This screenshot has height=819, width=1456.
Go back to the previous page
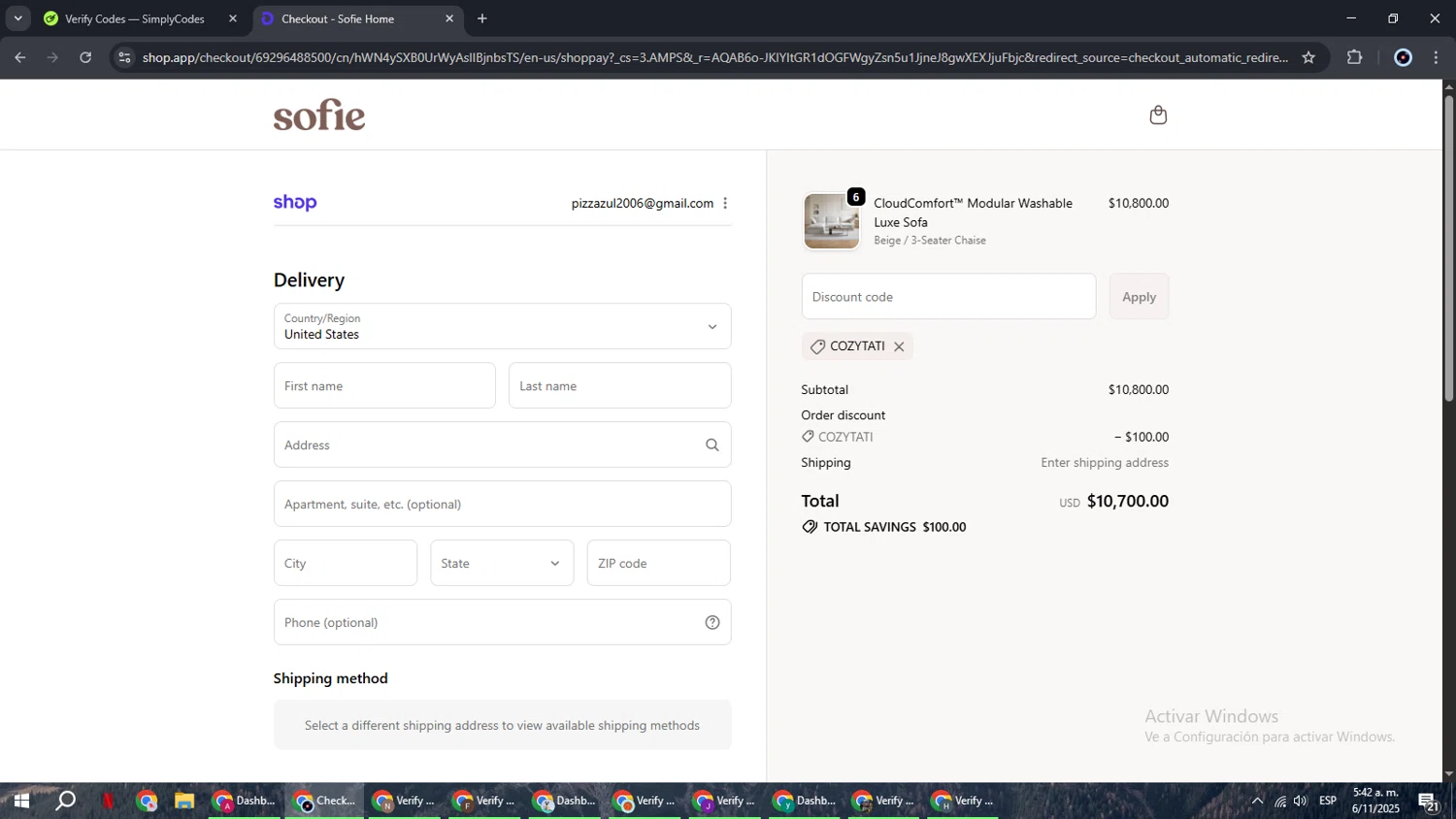[20, 57]
